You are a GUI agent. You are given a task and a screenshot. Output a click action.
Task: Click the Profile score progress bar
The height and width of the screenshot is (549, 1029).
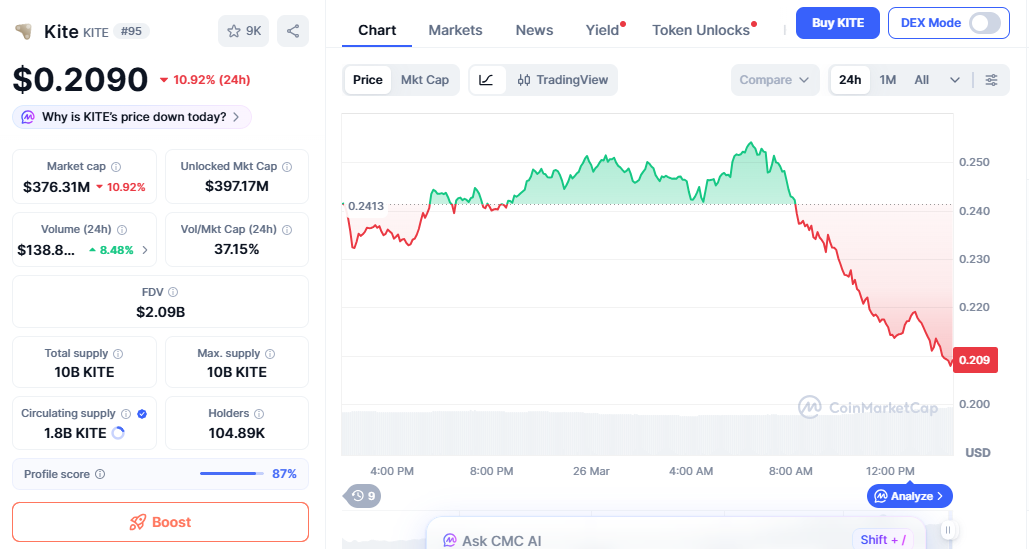click(231, 474)
